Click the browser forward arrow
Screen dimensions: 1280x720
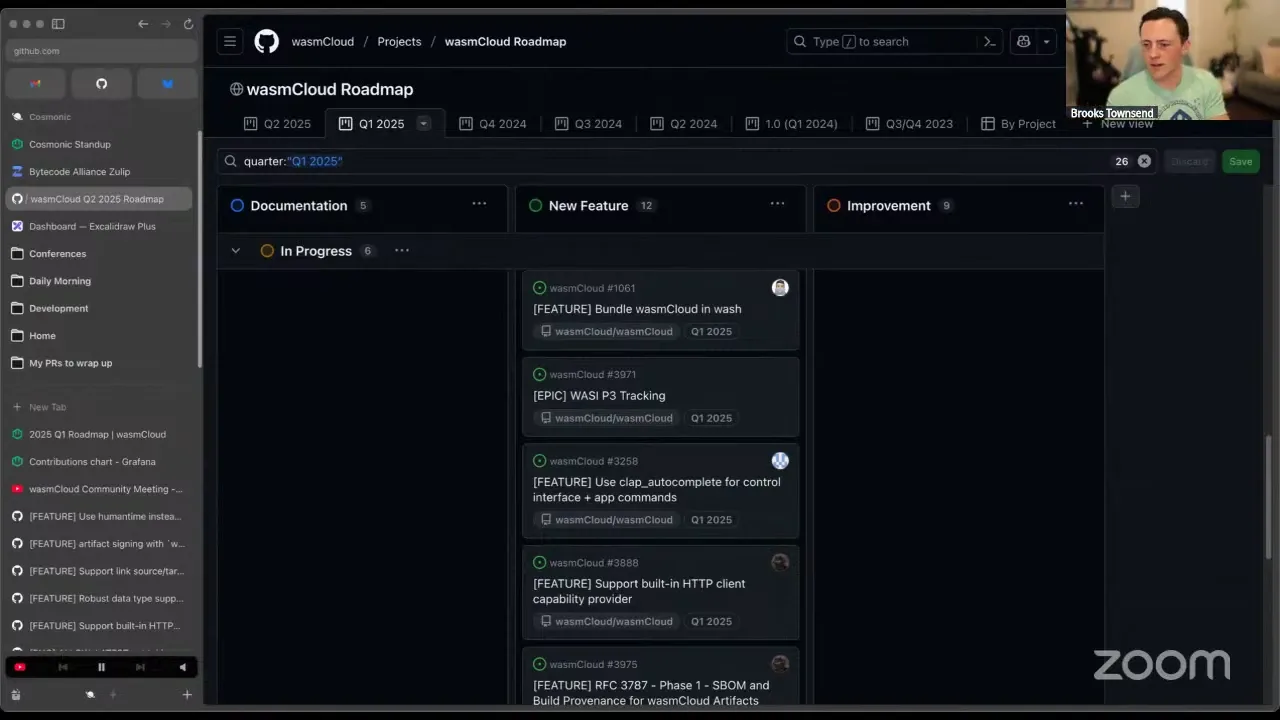(166, 24)
